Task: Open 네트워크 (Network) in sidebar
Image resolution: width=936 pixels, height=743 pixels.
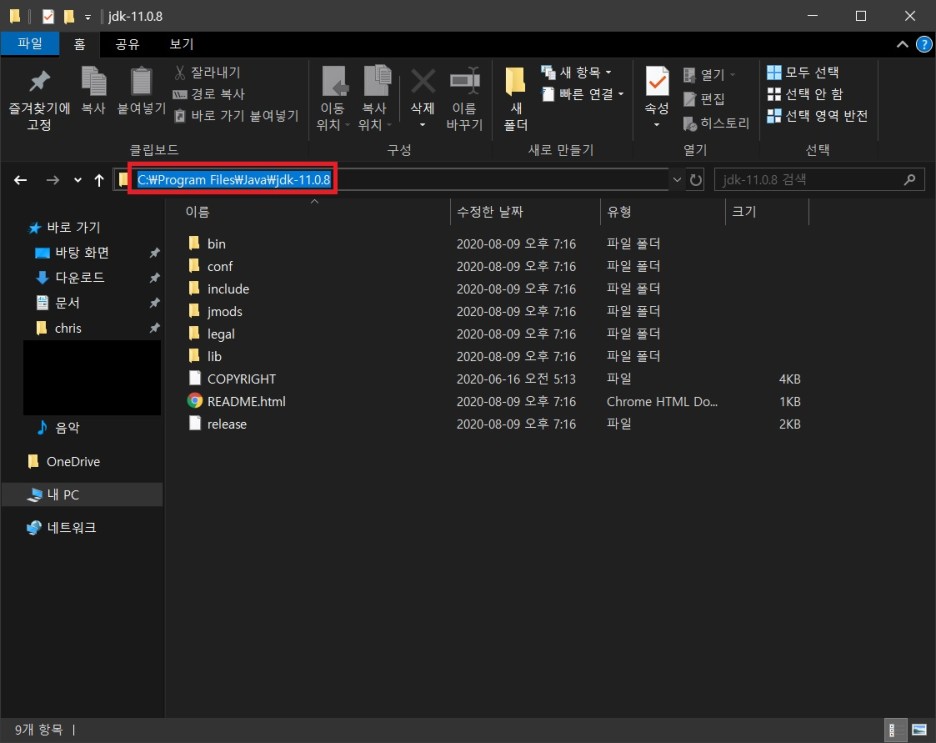Action: pyautogui.click(x=71, y=528)
